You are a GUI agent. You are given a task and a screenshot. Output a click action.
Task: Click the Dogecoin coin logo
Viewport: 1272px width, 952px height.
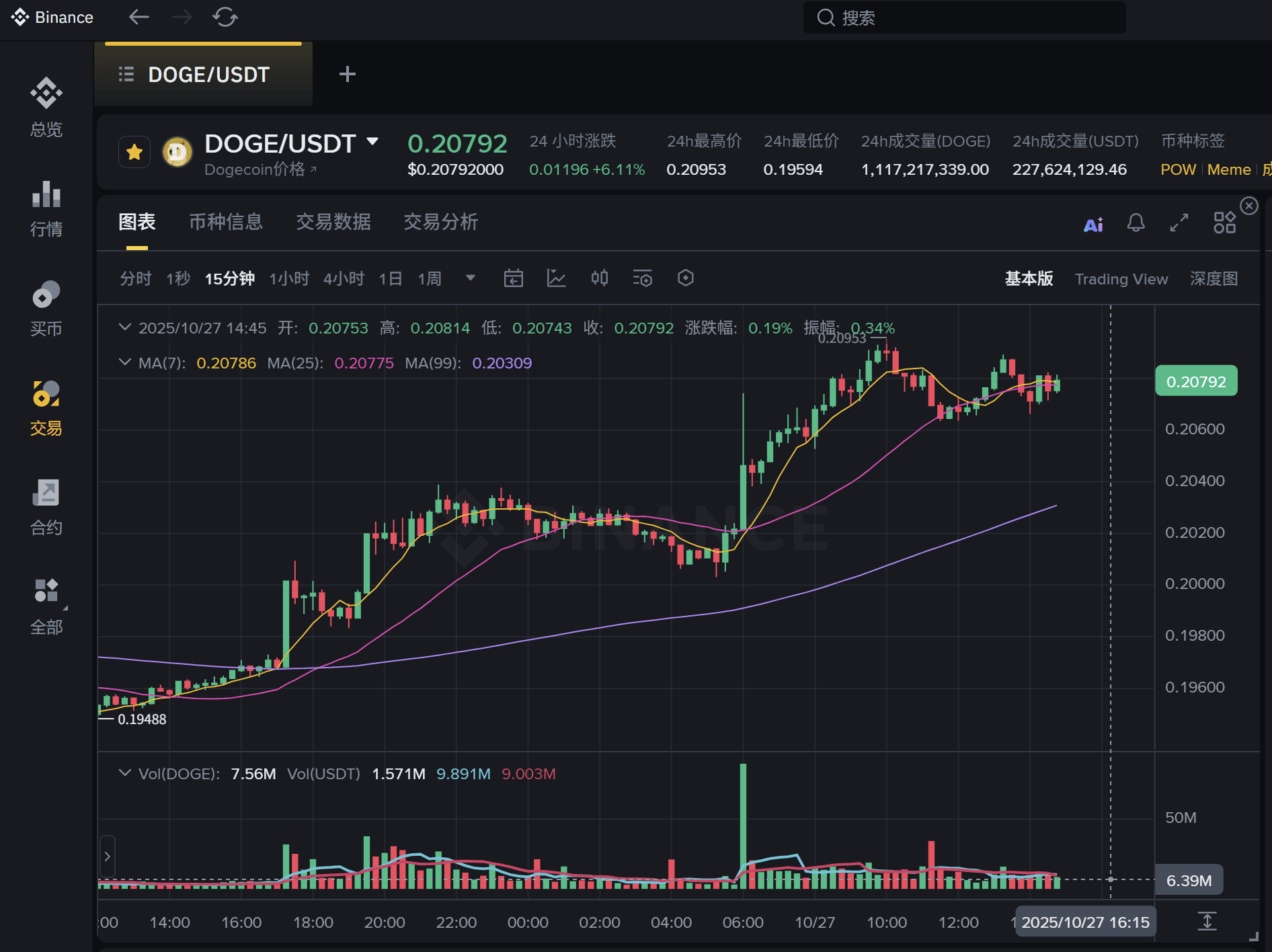(177, 153)
